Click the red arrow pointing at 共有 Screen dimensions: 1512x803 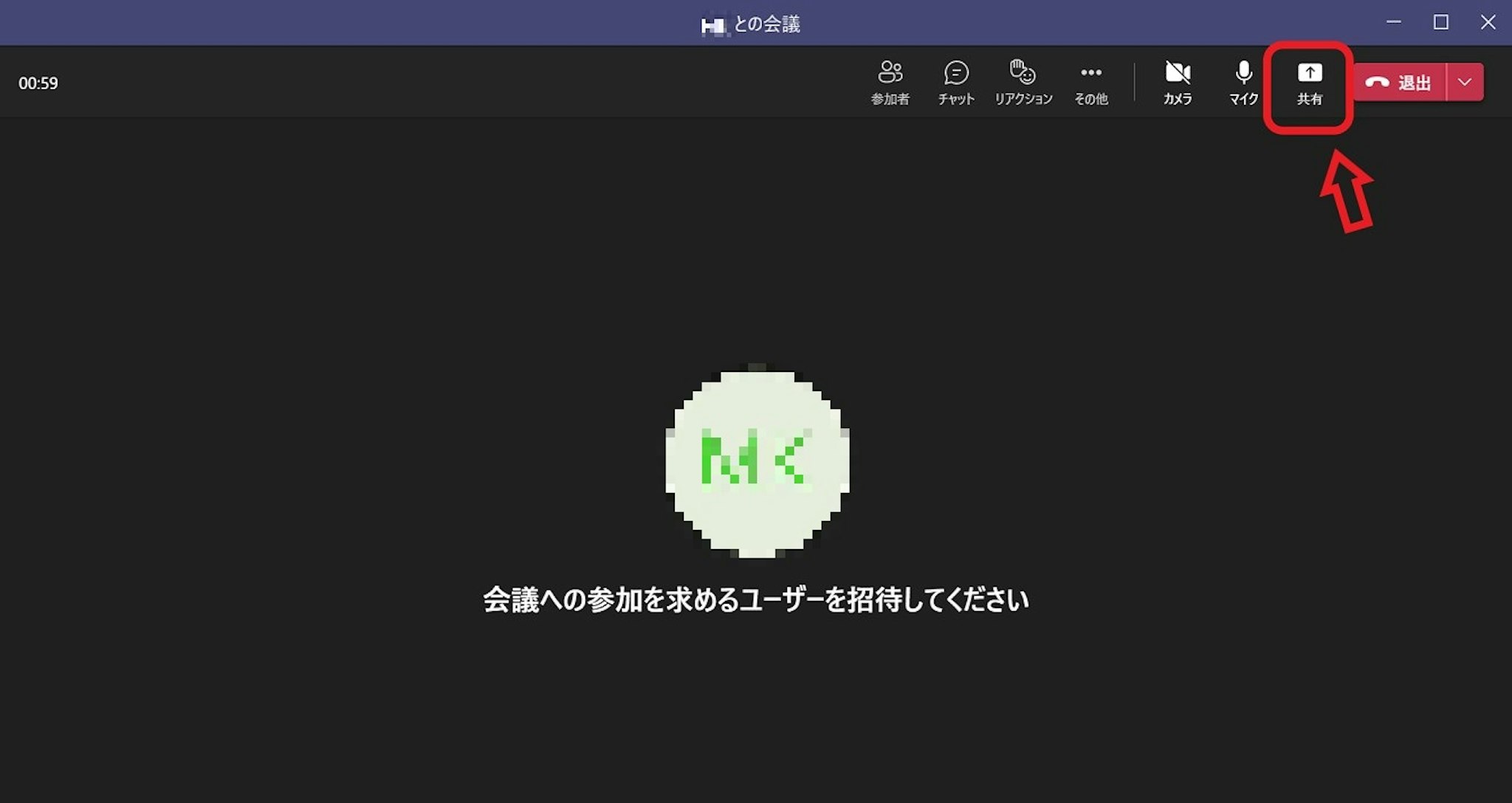click(x=1347, y=192)
